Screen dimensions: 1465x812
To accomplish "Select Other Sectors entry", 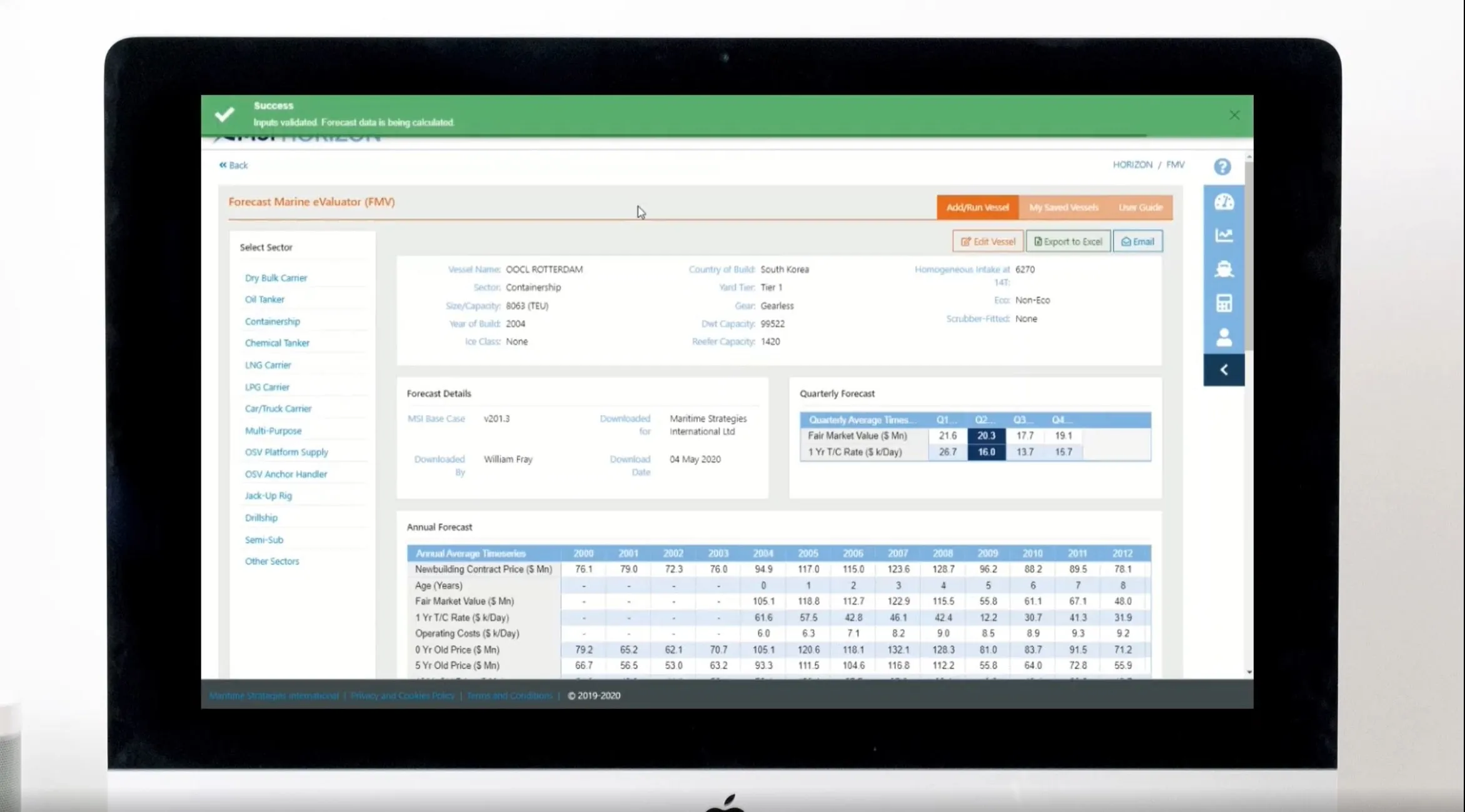I will [271, 561].
